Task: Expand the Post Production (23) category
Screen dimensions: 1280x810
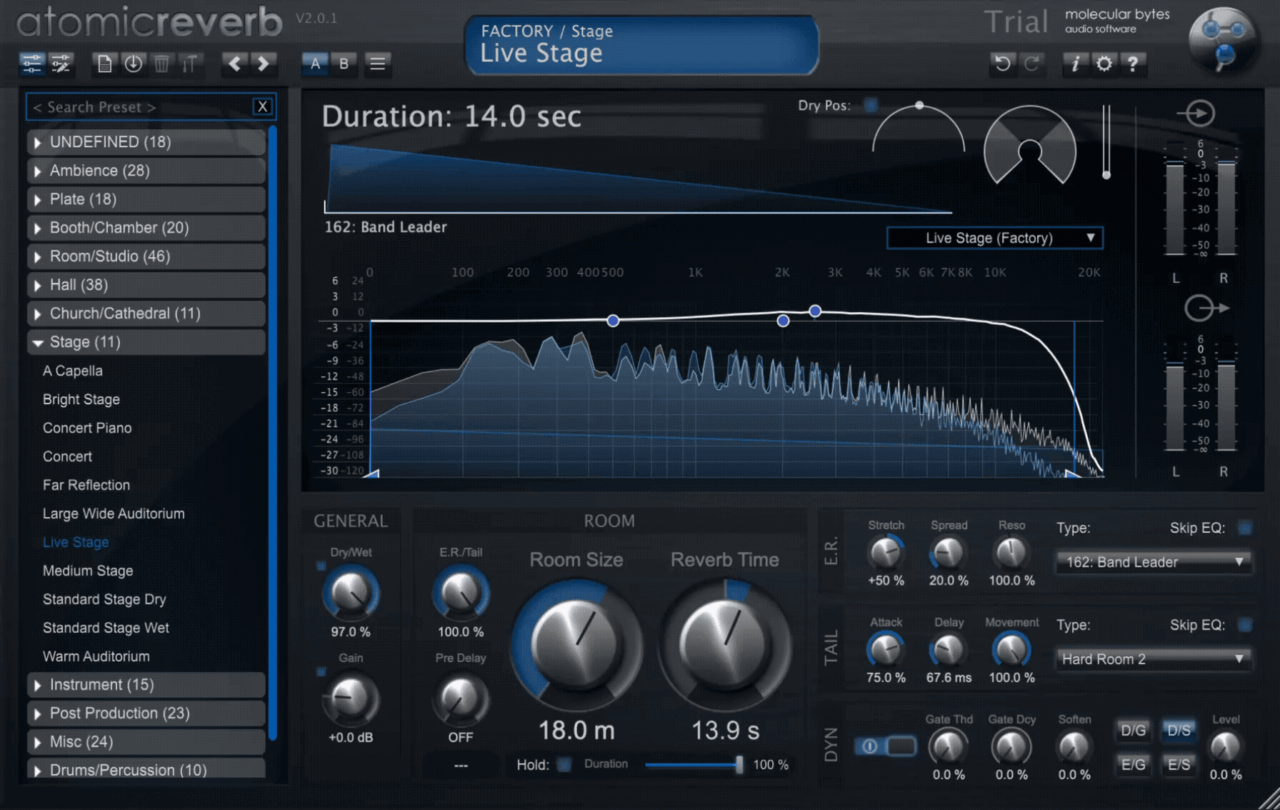Action: point(146,713)
